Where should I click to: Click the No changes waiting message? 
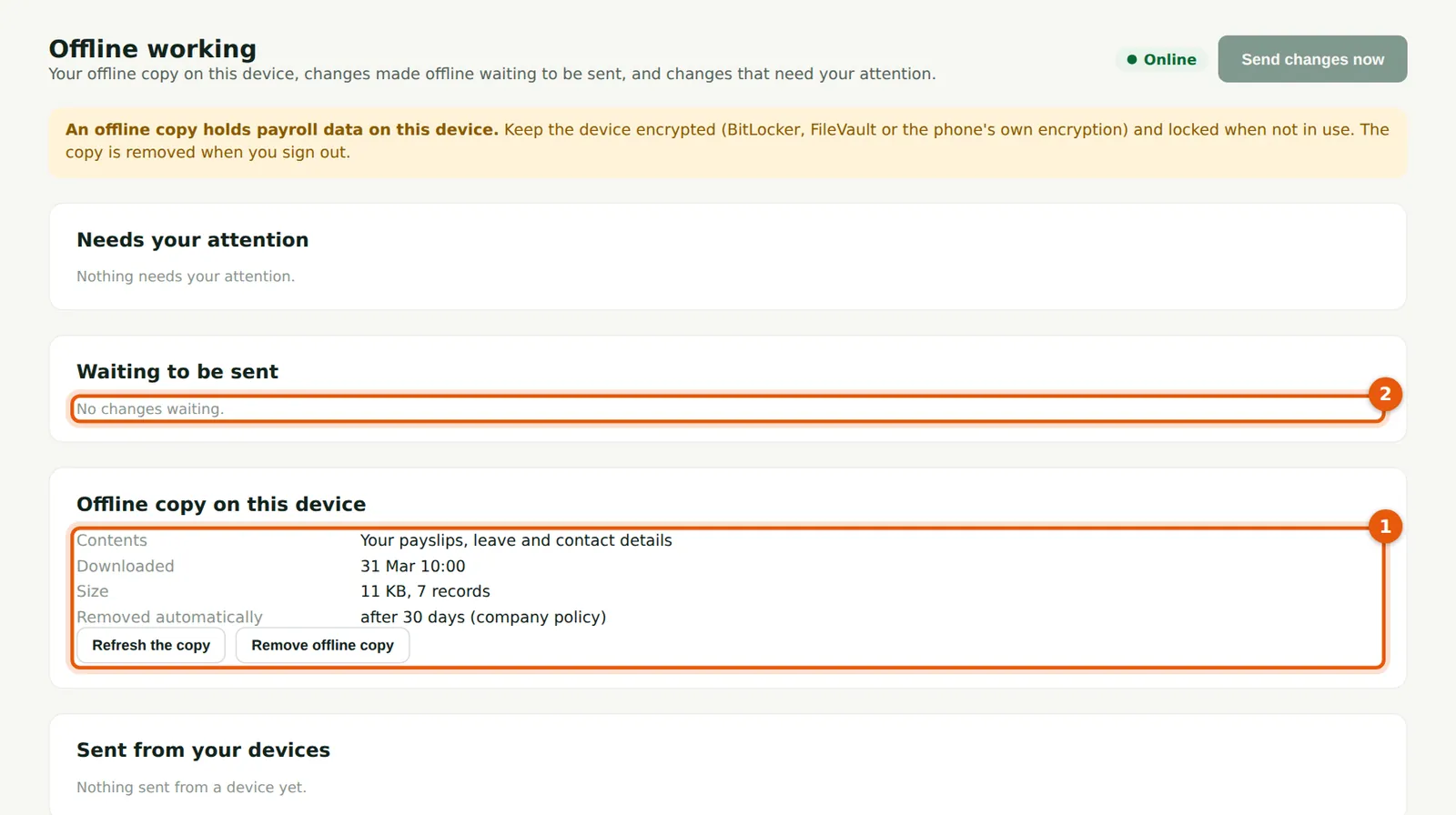click(150, 409)
